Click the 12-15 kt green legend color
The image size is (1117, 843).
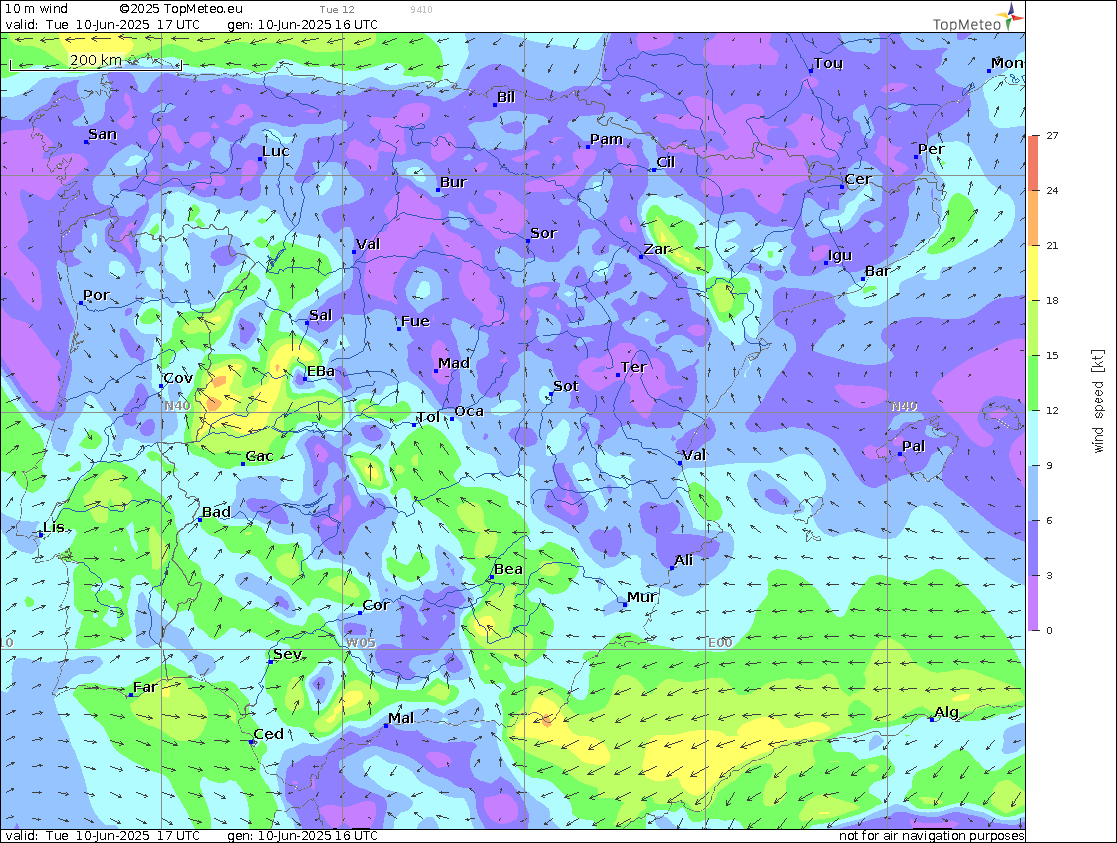[1034, 383]
